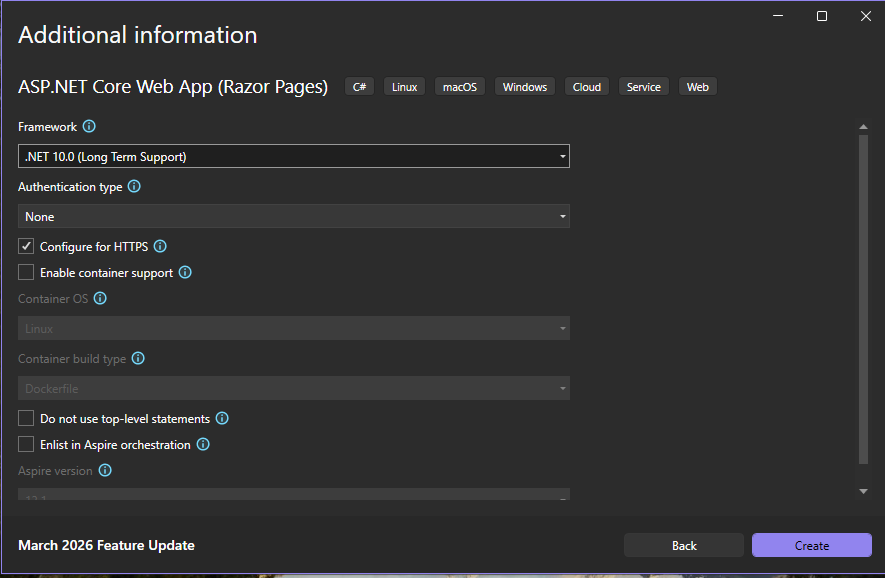The height and width of the screenshot is (578, 885).
Task: Enable the container support checkbox
Action: (x=26, y=272)
